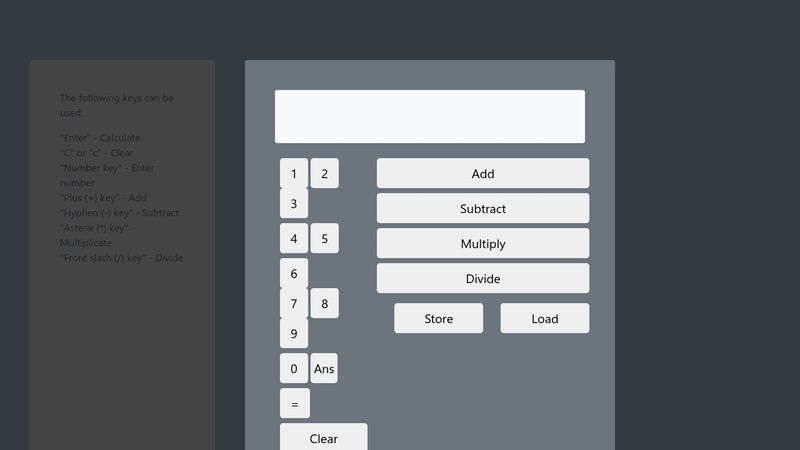The height and width of the screenshot is (450, 800).
Task: Select the number 5 key
Action: (324, 239)
